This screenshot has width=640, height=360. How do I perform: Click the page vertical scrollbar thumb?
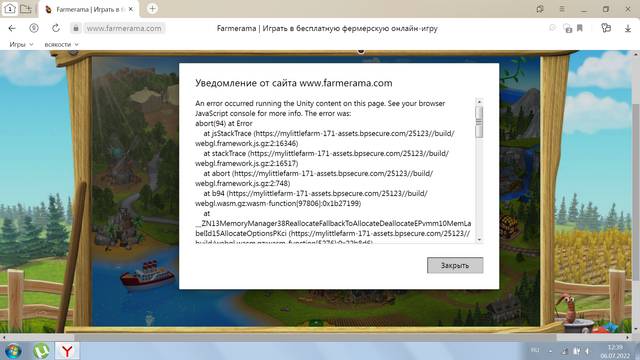pos(636,192)
